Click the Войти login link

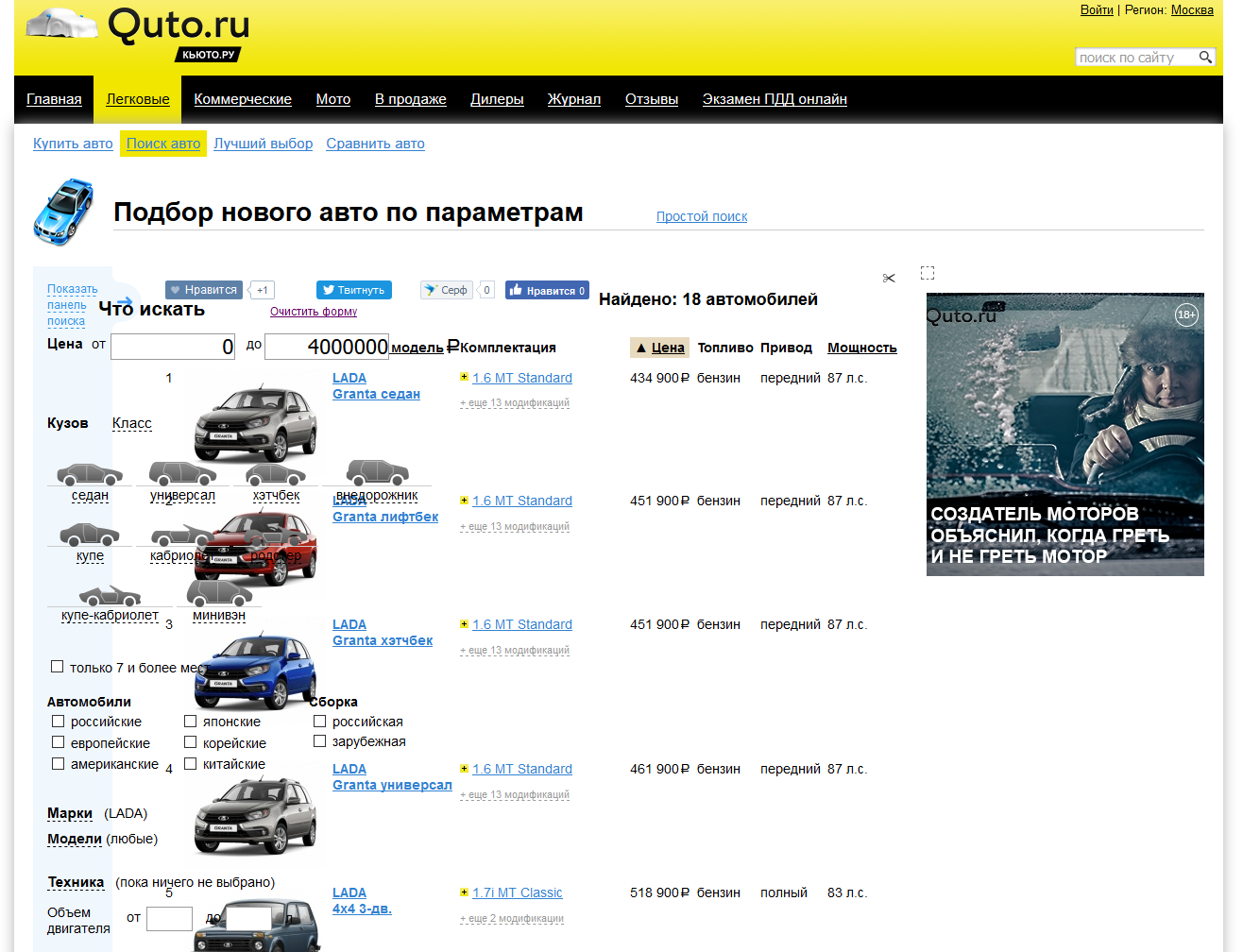pyautogui.click(x=1097, y=10)
